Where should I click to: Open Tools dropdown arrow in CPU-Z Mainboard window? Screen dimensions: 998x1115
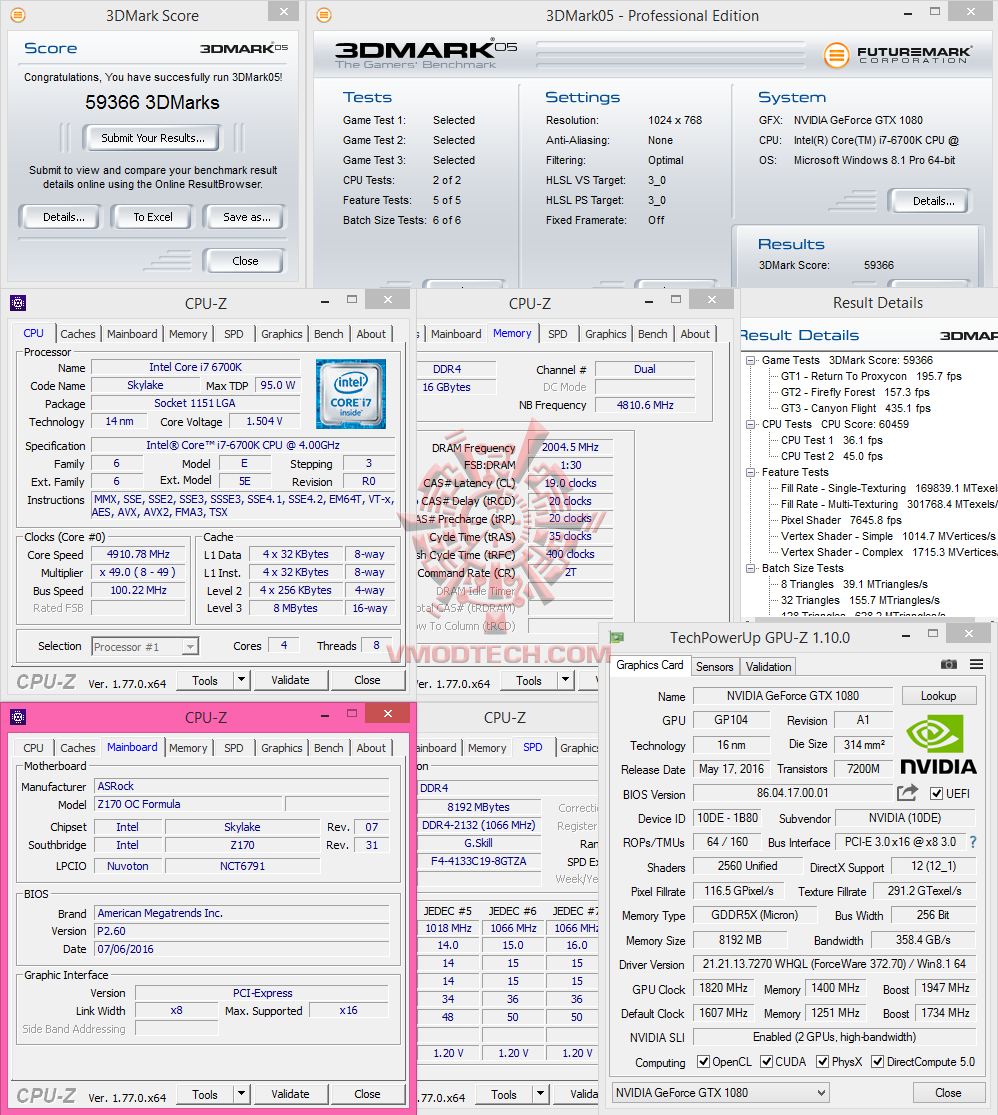tap(242, 1094)
